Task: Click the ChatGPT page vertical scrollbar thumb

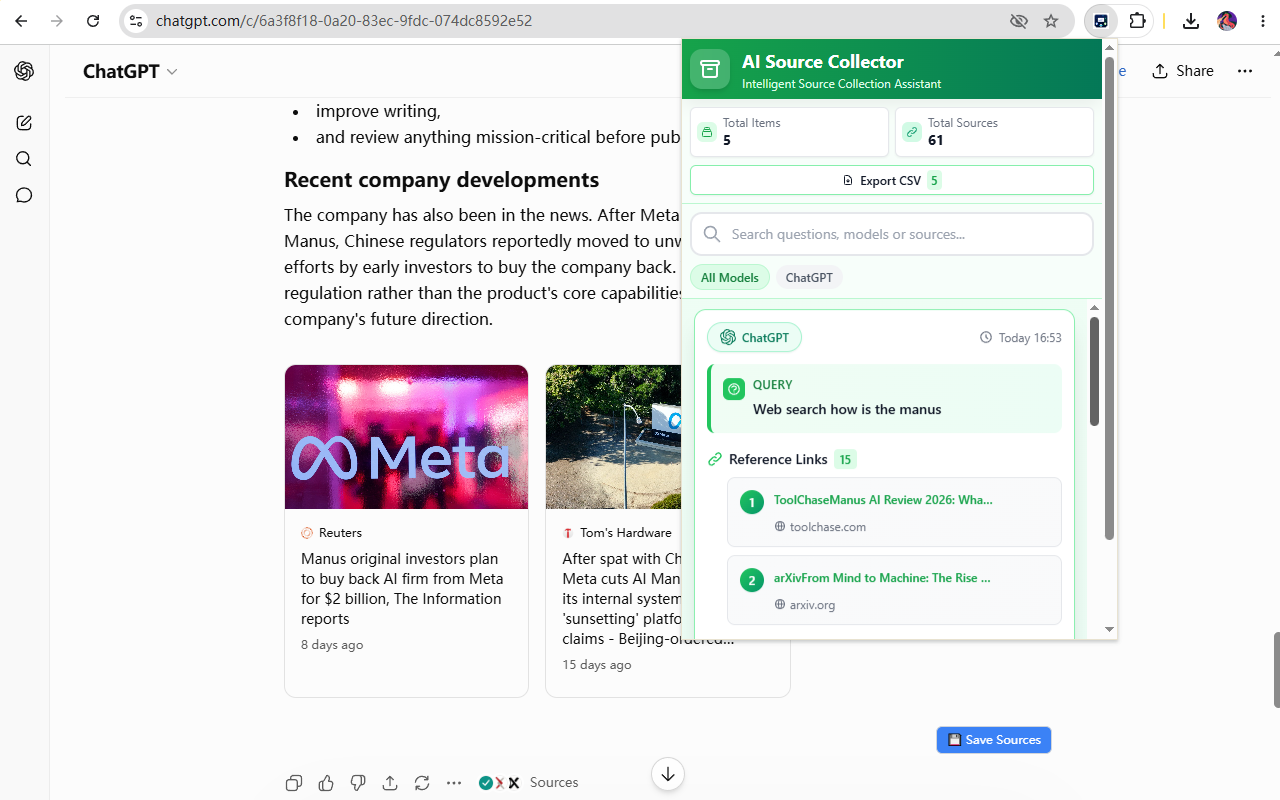Action: [x=1275, y=670]
